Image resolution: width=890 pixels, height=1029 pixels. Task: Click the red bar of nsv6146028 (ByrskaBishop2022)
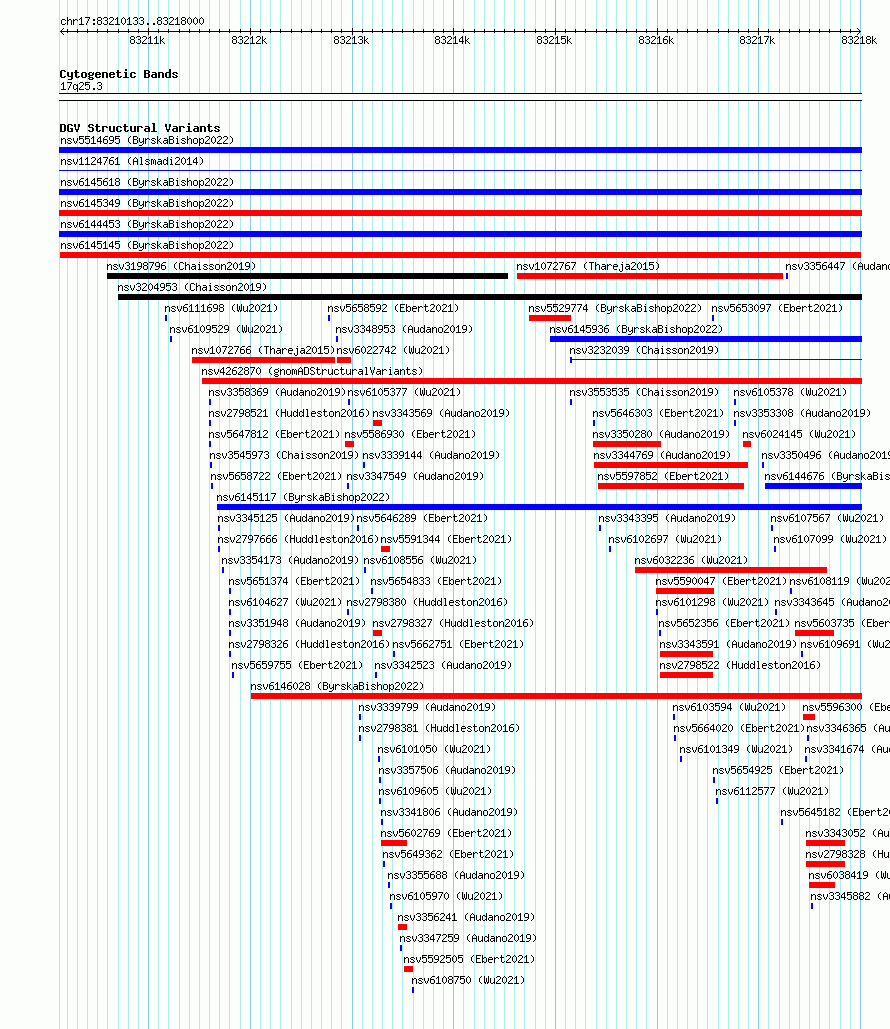click(x=556, y=696)
